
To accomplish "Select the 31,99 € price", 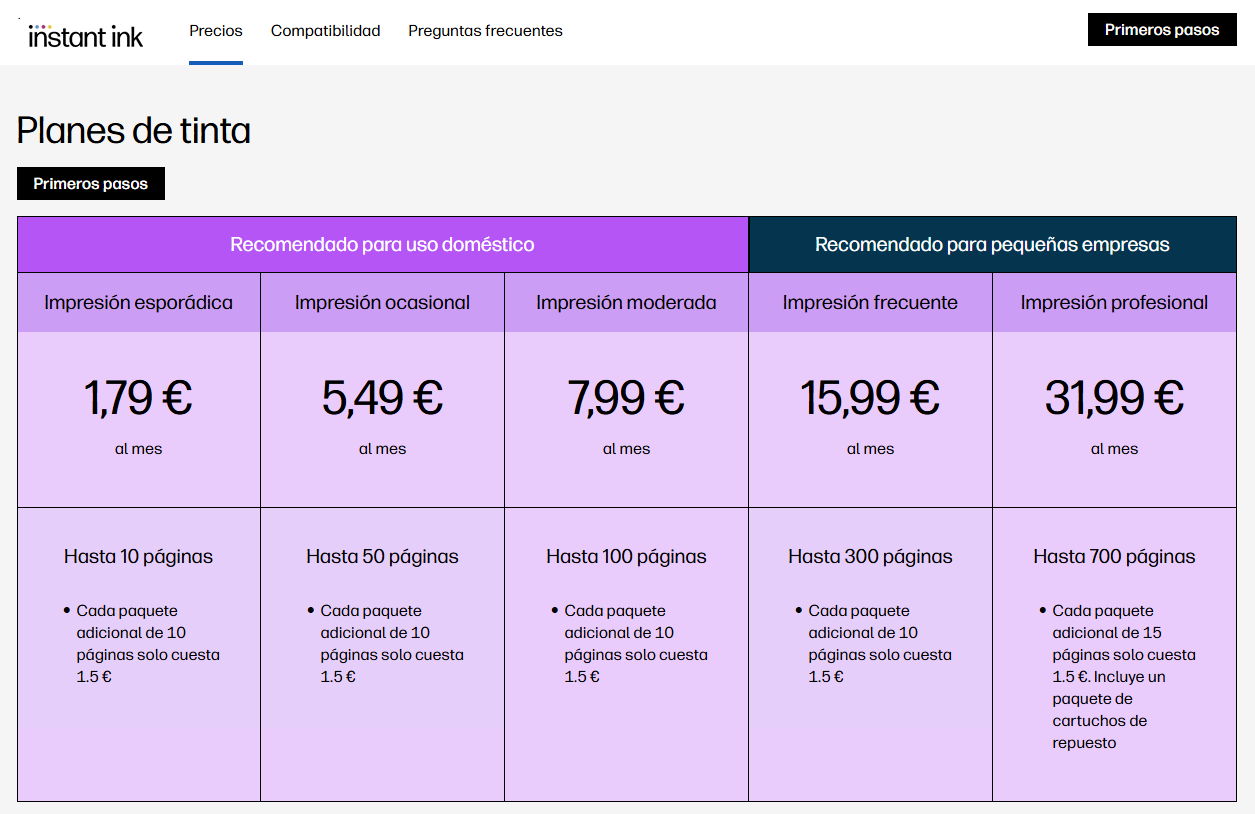I will pyautogui.click(x=1114, y=398).
